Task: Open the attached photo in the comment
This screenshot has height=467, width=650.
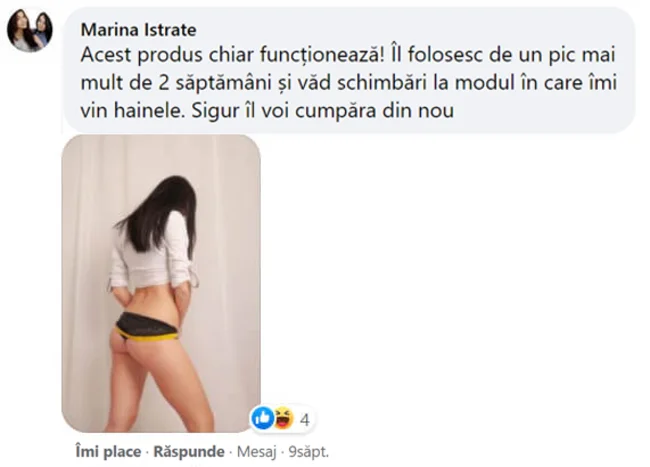Action: (161, 283)
